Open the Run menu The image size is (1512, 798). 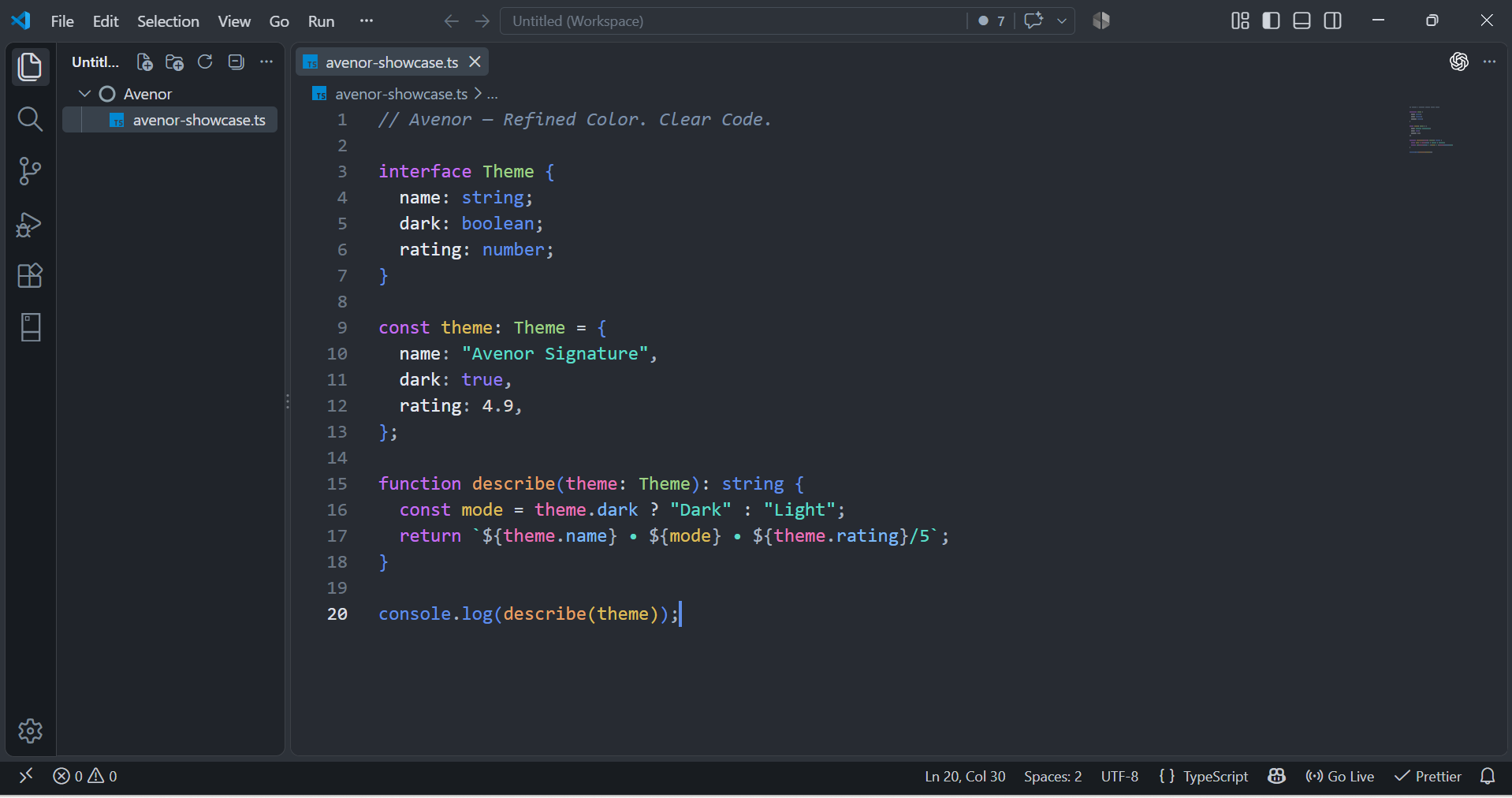321,21
